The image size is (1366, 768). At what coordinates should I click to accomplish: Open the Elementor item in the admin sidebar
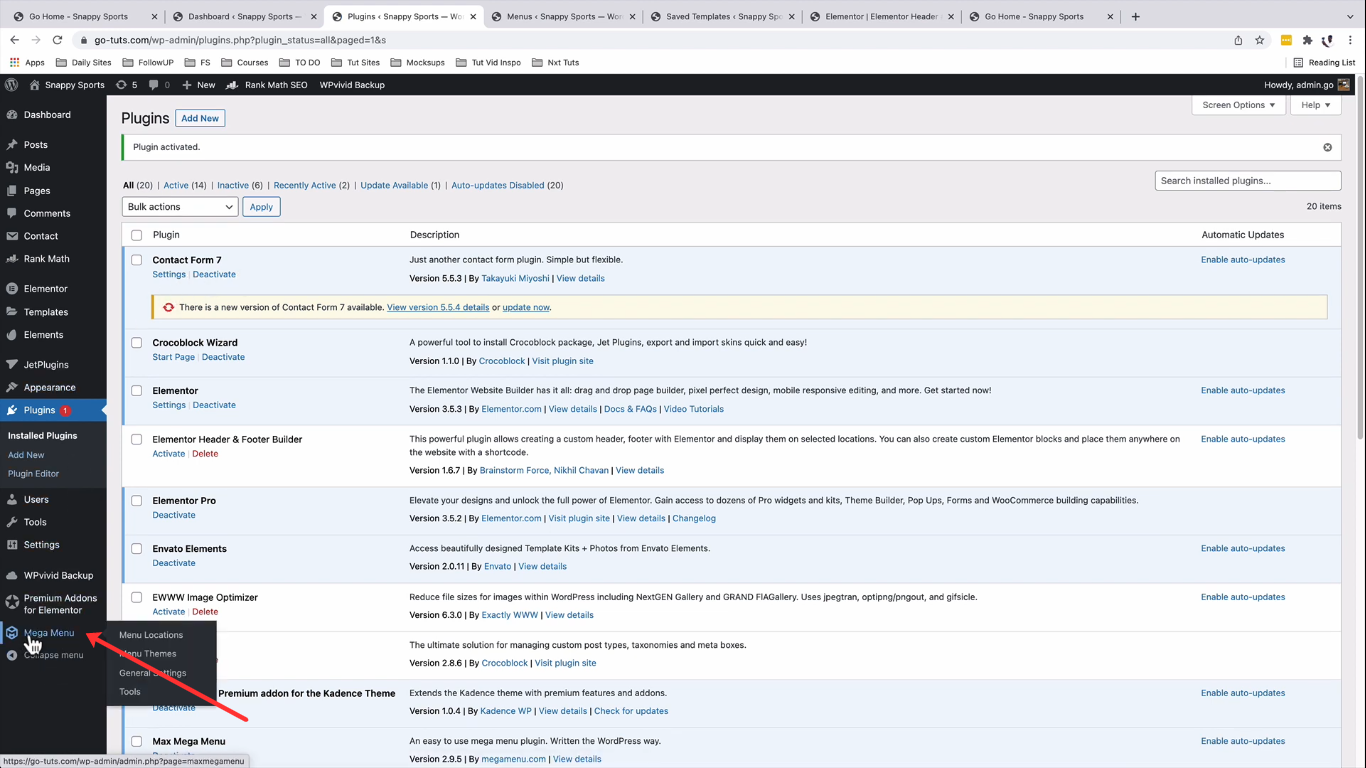pyautogui.click(x=46, y=289)
